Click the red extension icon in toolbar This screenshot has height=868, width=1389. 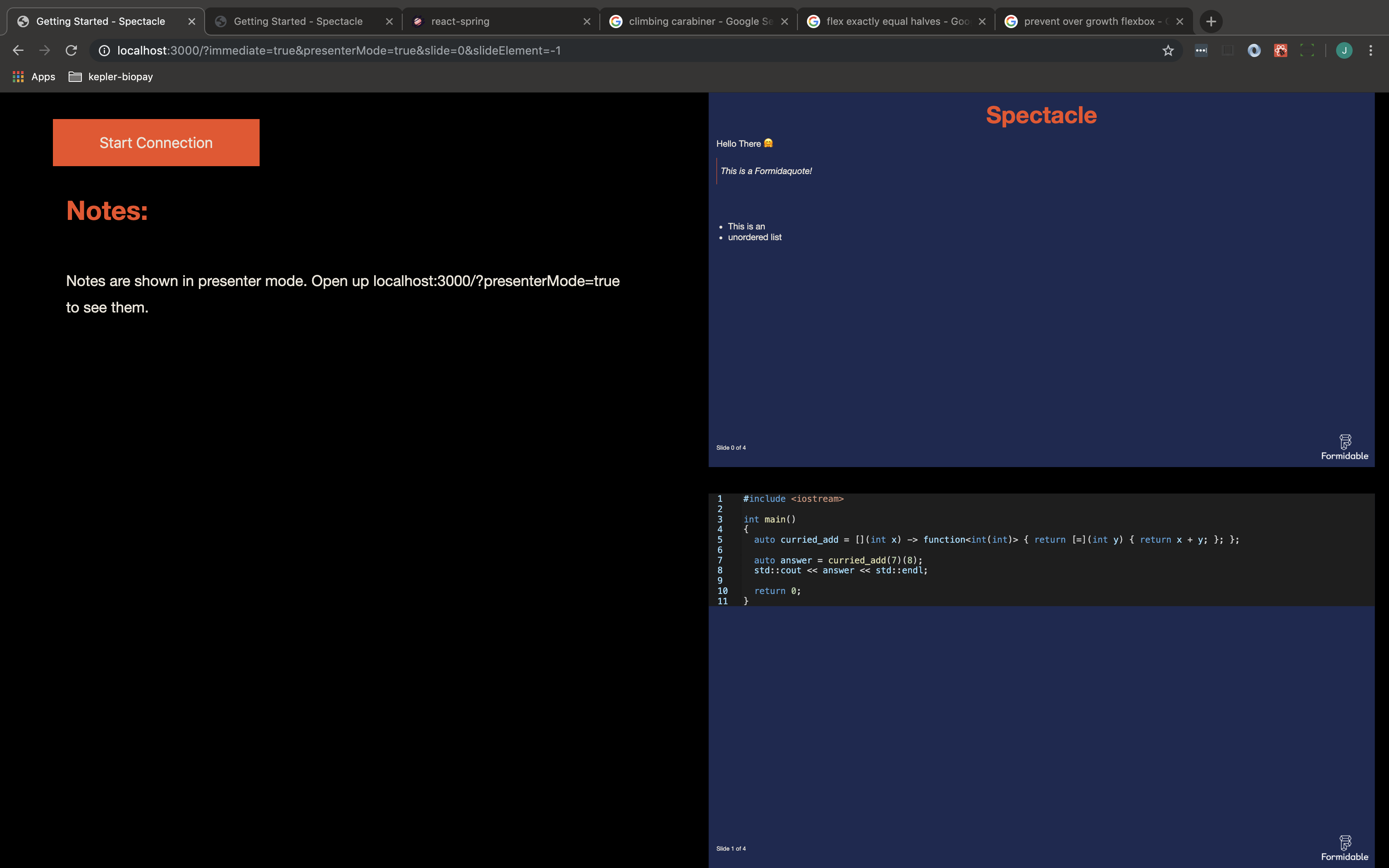pyautogui.click(x=1281, y=50)
